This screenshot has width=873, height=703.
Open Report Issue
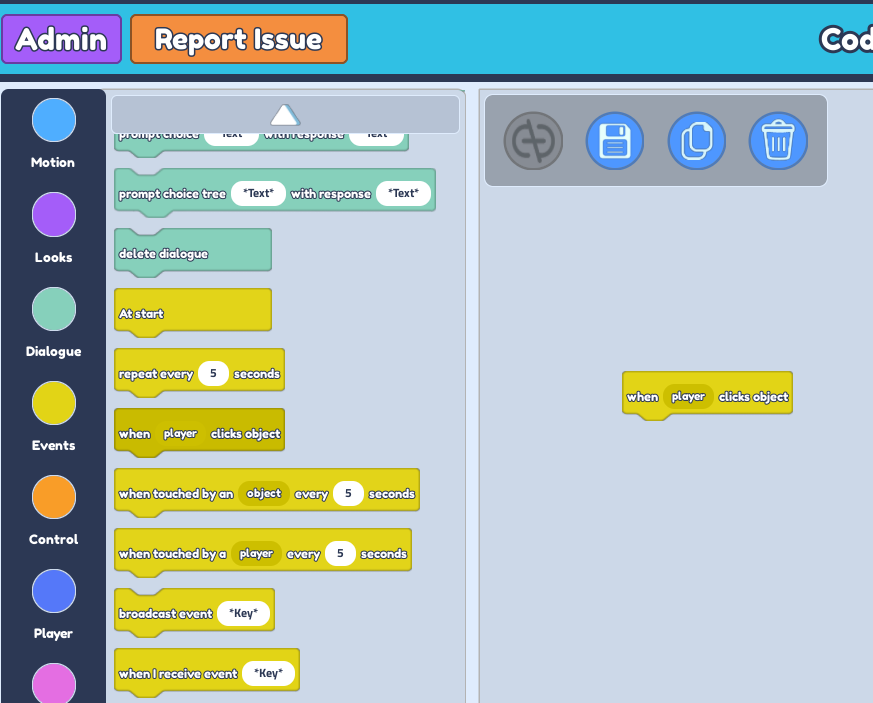[238, 38]
